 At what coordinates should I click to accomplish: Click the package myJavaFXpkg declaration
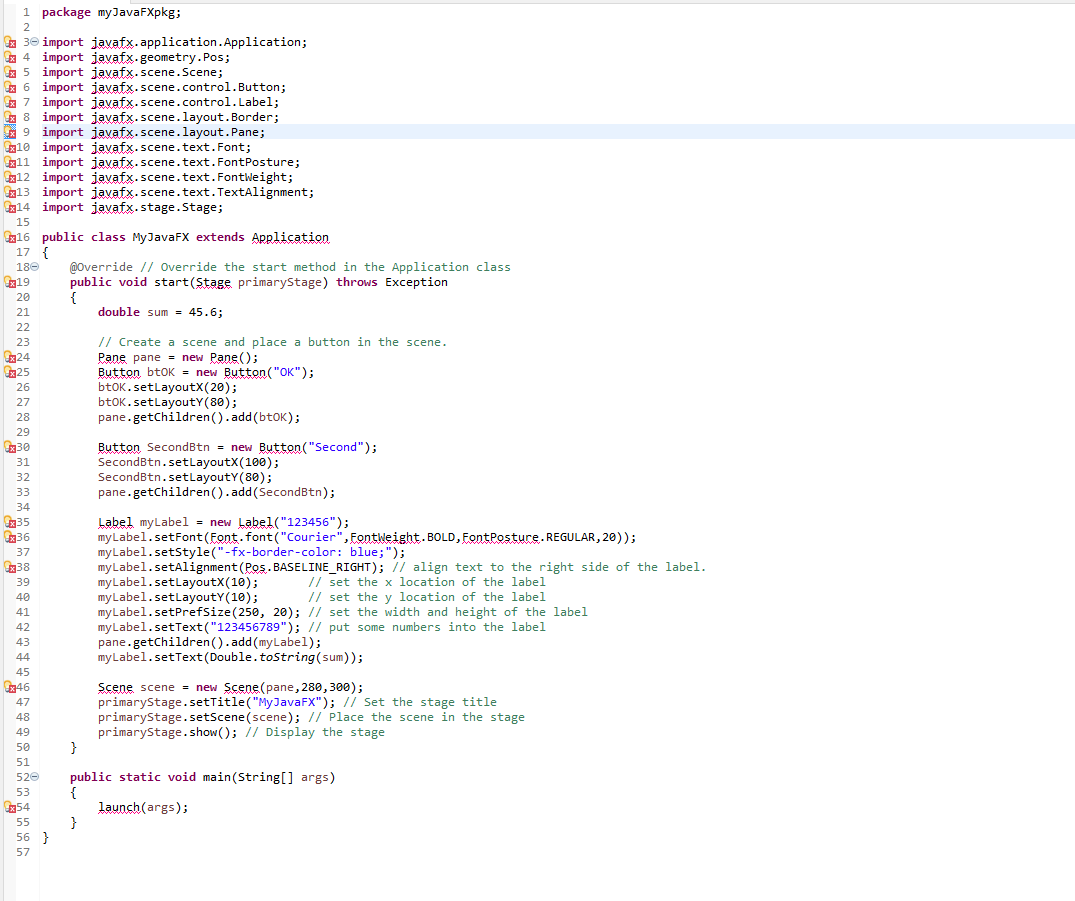tap(111, 12)
